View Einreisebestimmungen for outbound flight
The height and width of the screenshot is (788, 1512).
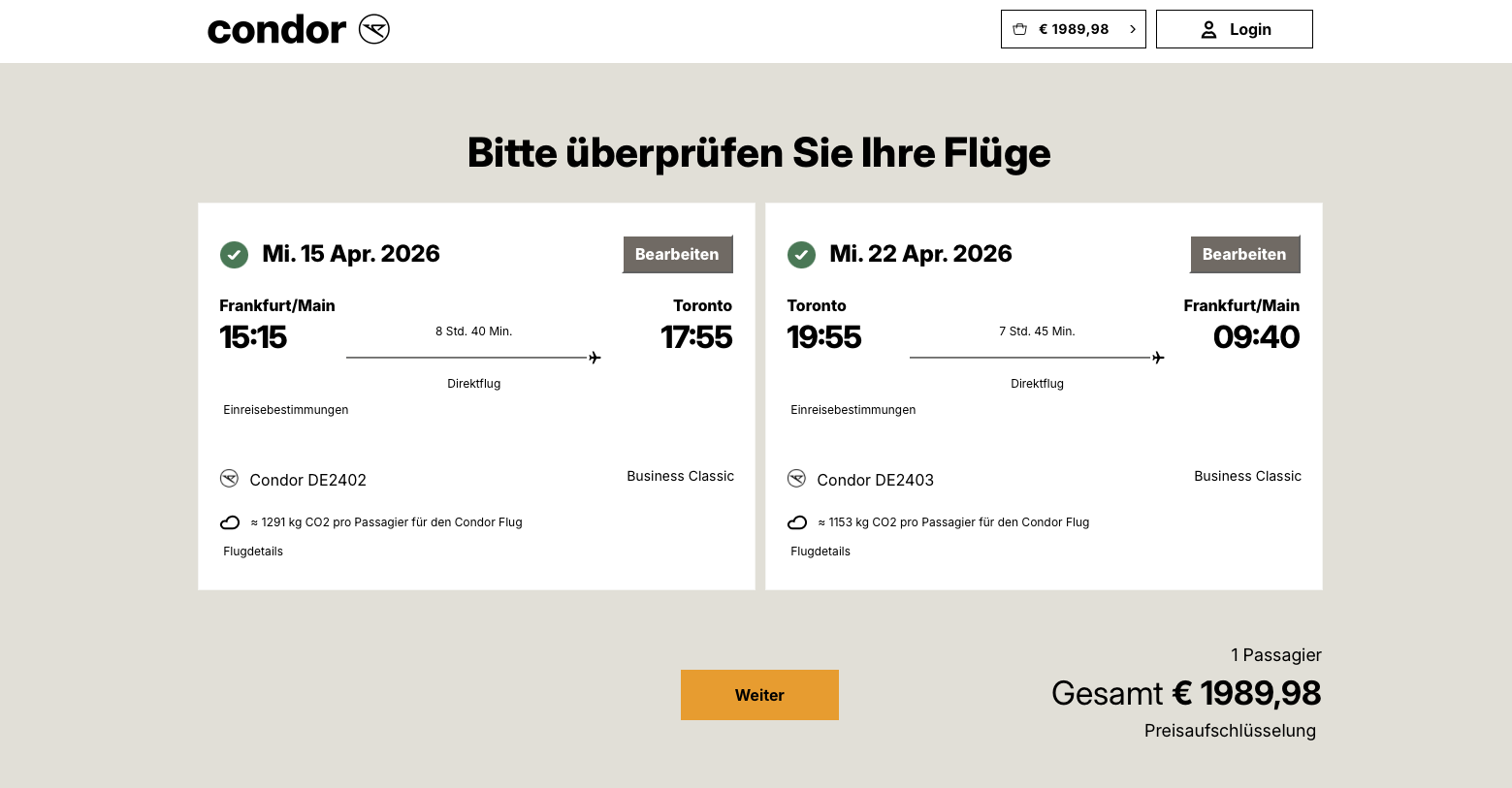click(x=286, y=410)
